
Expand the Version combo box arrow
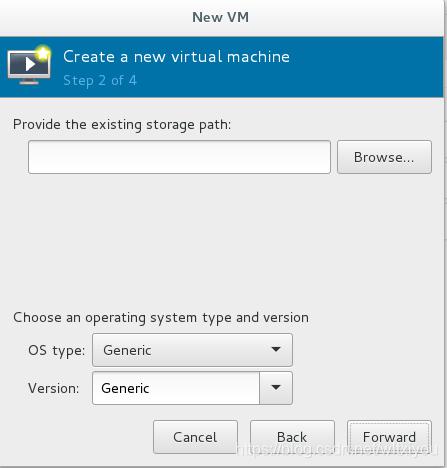coord(276,388)
